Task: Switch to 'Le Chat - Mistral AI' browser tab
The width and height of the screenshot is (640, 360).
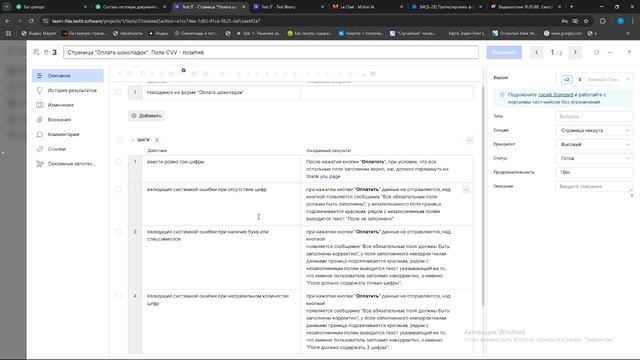Action: 367,7
